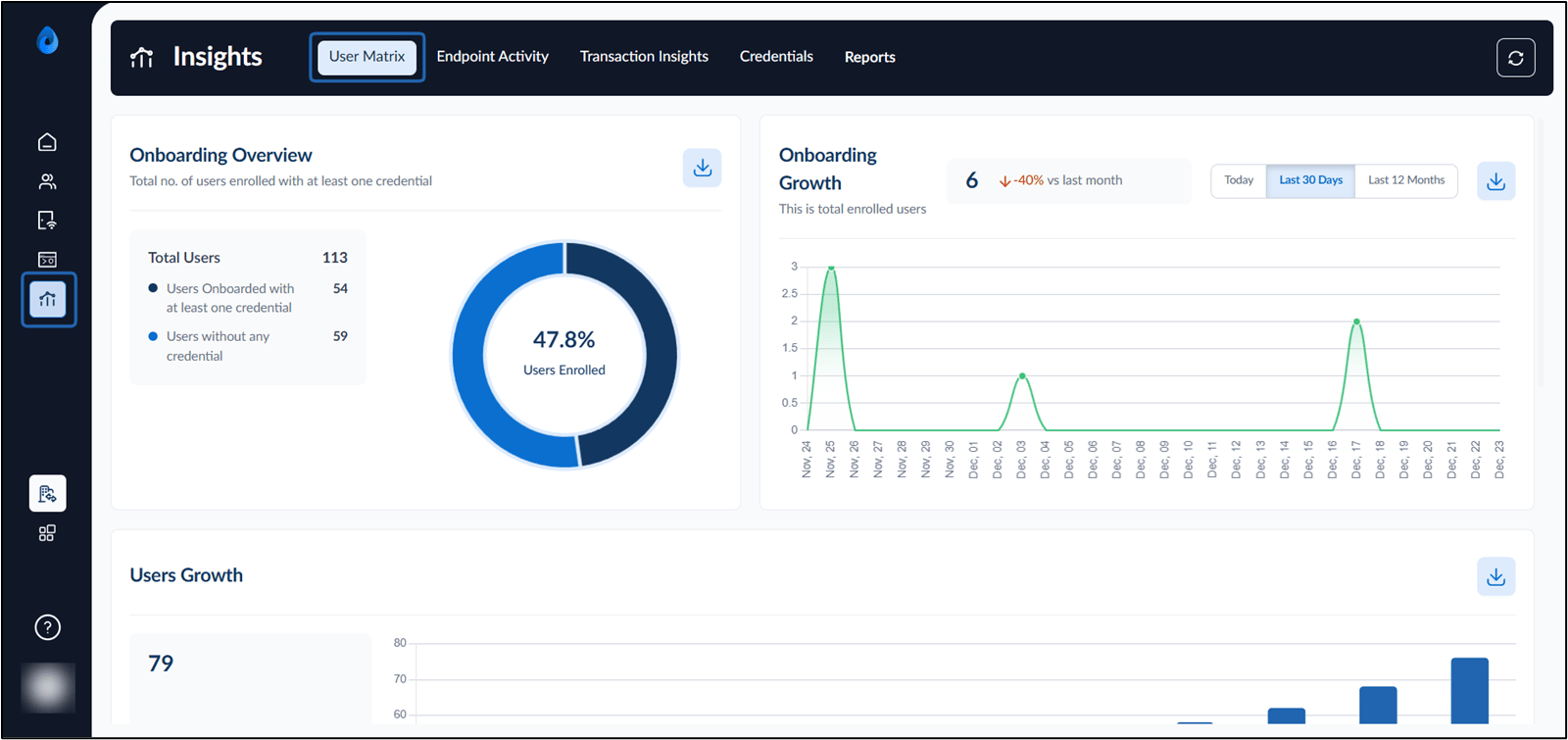
Task: Click the "Users without any credential" label
Action: coord(218,346)
